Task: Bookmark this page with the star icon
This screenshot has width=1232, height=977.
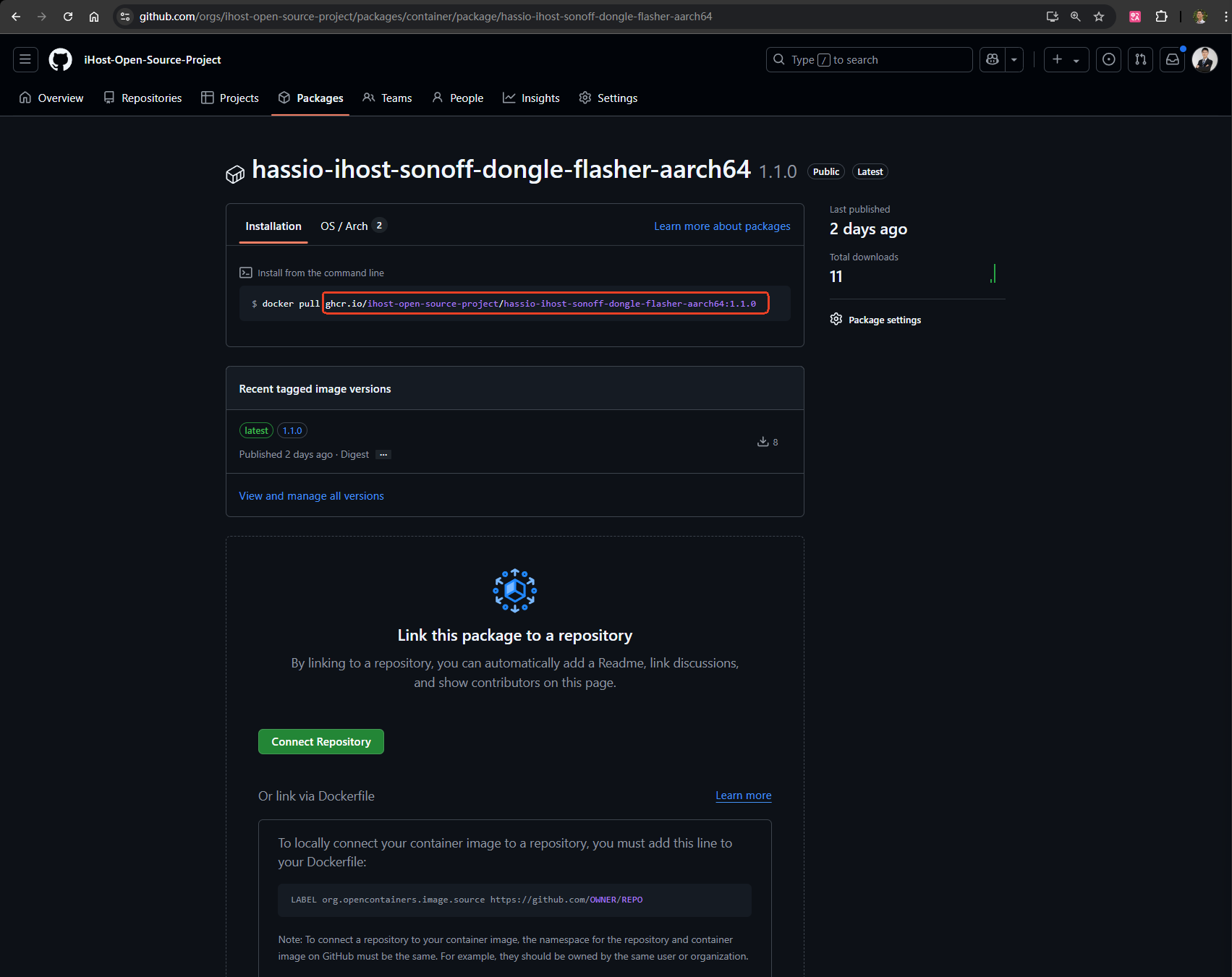Action: [1099, 17]
